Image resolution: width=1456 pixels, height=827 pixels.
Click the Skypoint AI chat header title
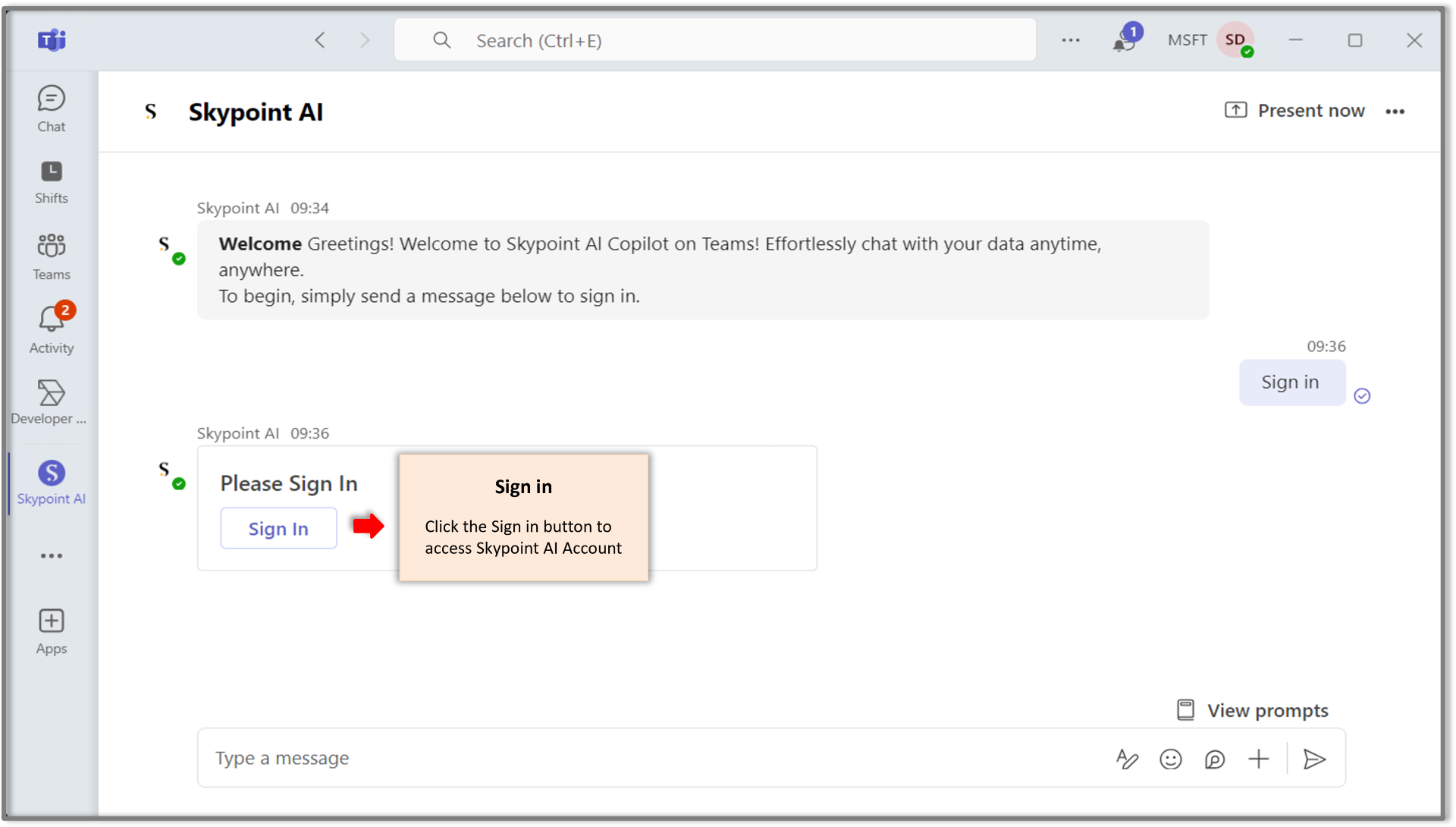tap(256, 112)
